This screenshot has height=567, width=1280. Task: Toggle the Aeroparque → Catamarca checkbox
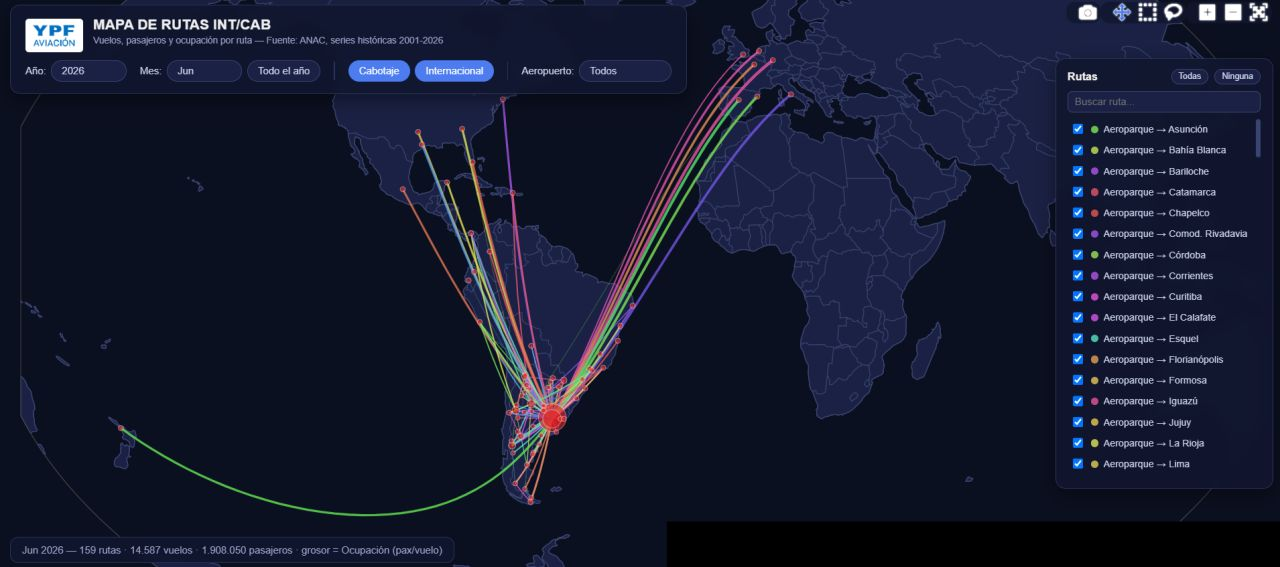(1078, 192)
